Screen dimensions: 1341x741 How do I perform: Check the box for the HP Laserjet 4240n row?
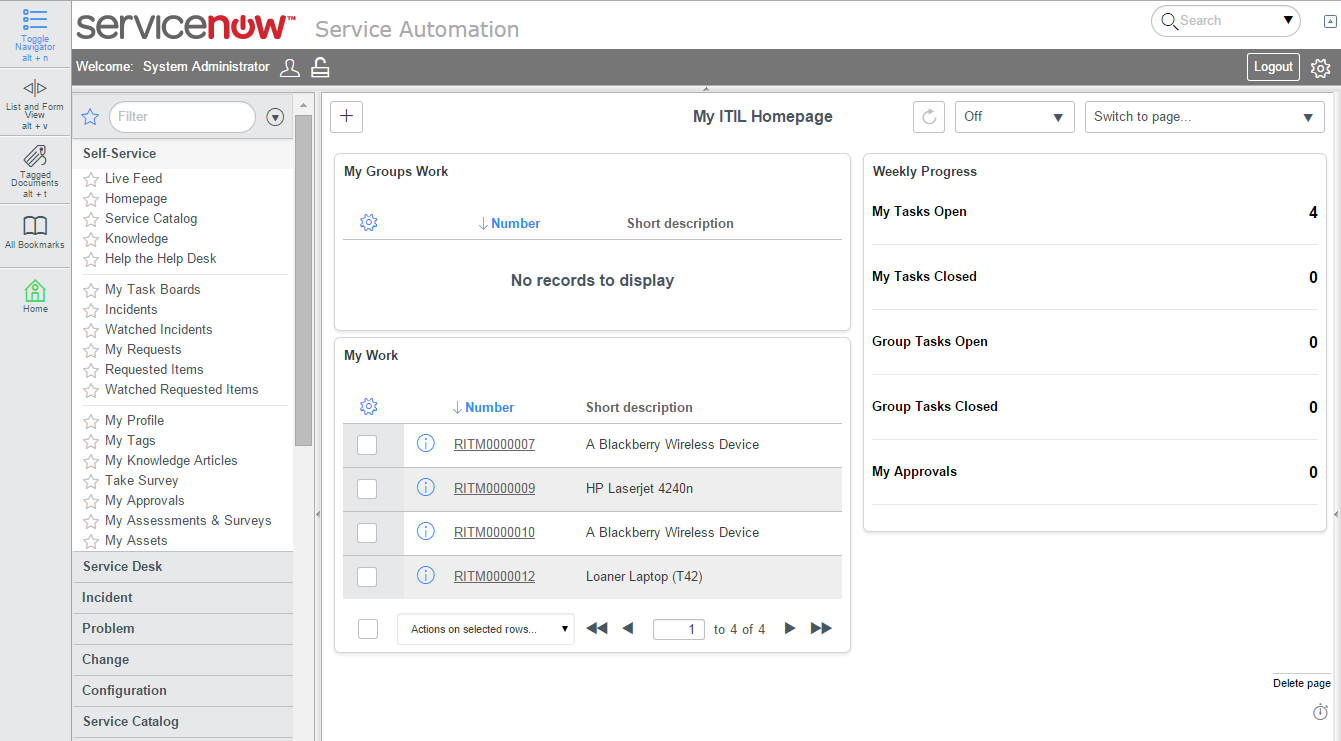pyautogui.click(x=367, y=489)
